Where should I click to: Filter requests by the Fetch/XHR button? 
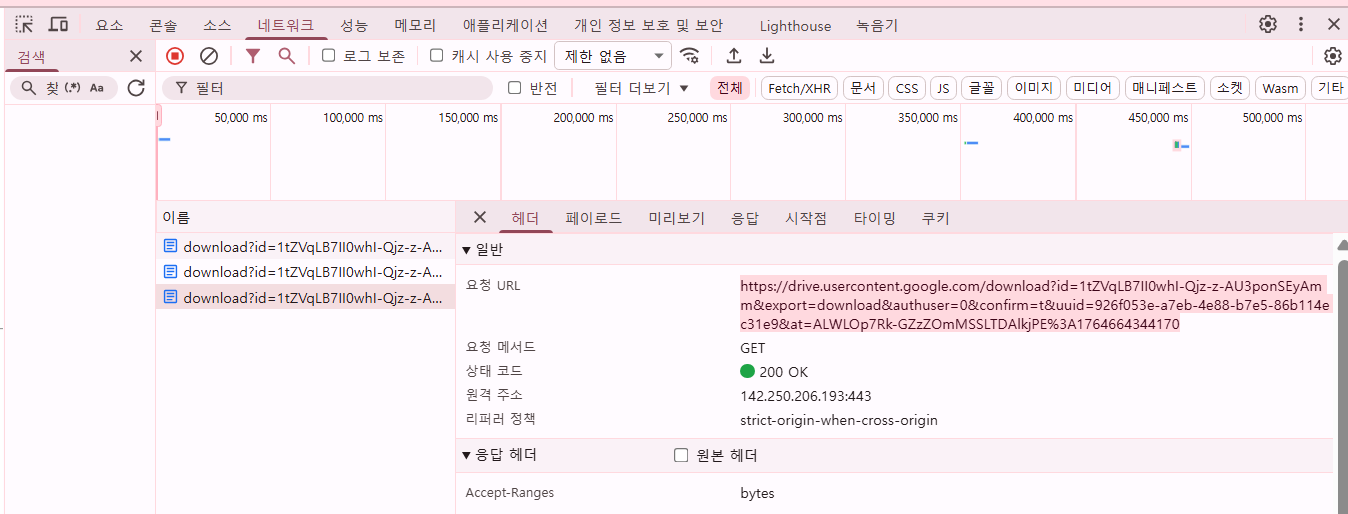[x=799, y=88]
